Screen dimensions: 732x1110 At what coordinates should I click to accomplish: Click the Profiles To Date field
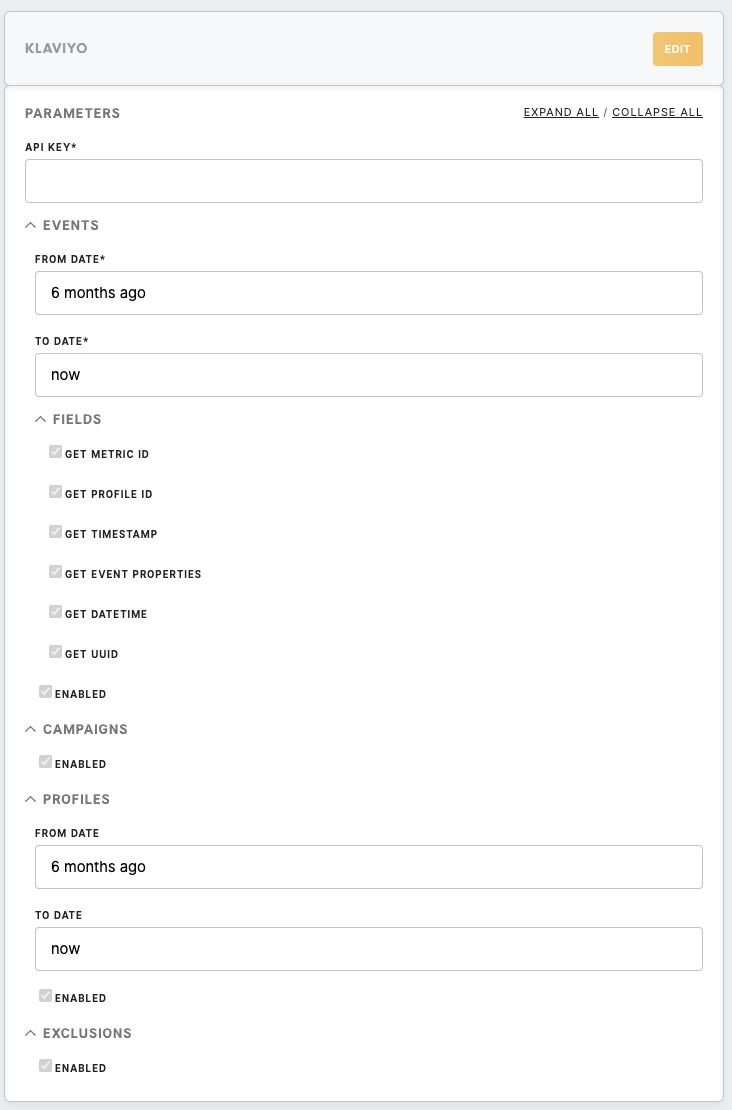point(369,949)
